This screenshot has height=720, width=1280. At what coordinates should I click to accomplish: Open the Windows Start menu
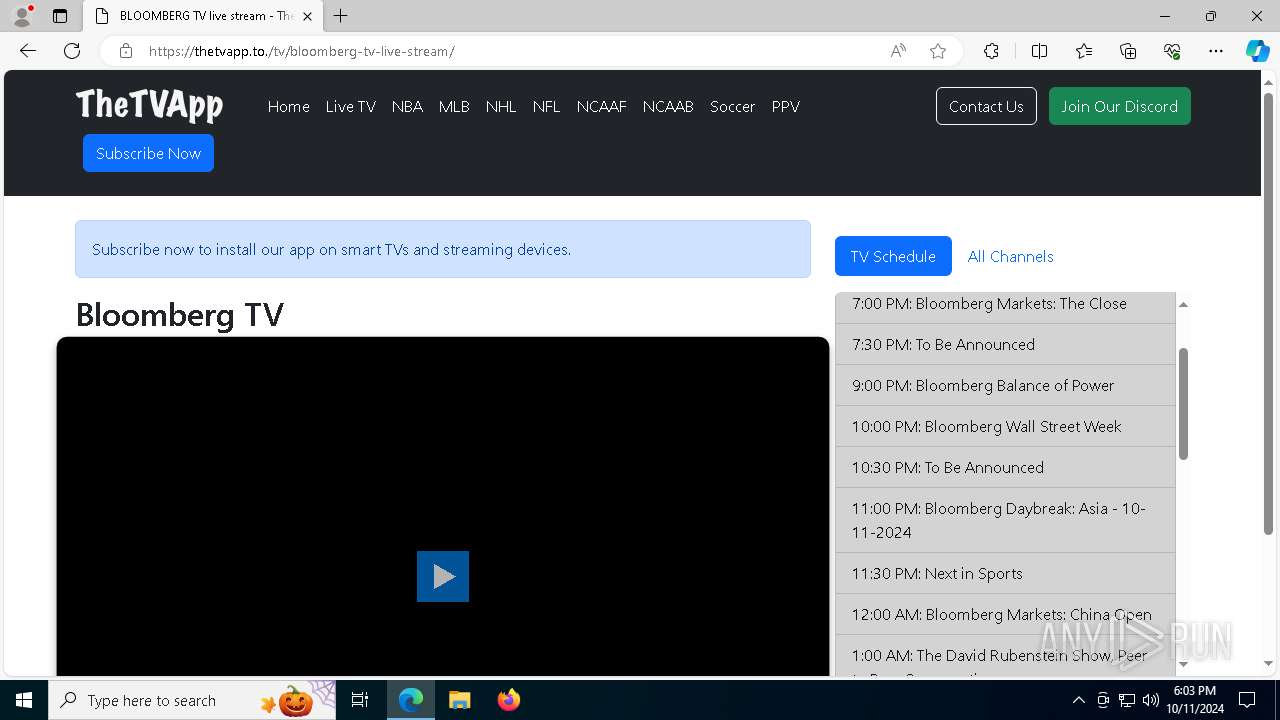click(24, 700)
